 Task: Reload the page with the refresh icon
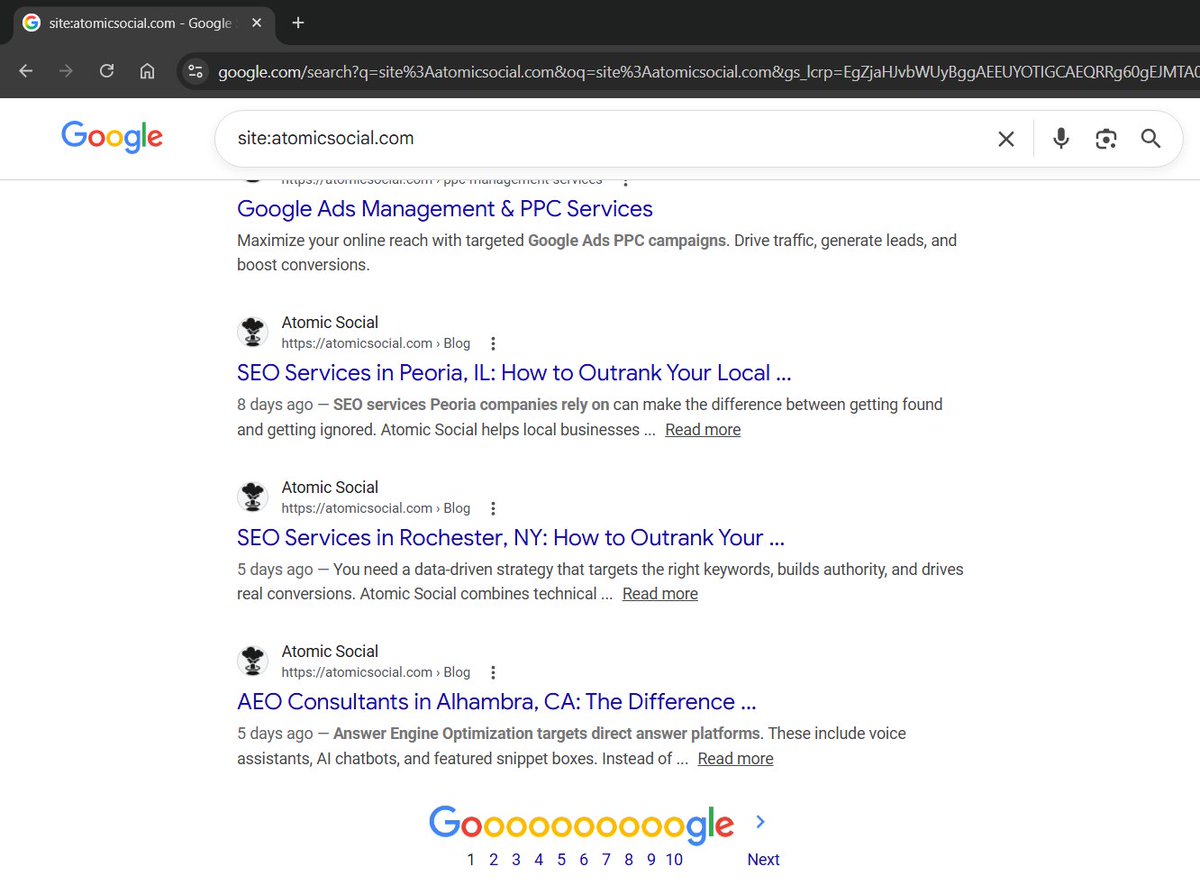[106, 71]
